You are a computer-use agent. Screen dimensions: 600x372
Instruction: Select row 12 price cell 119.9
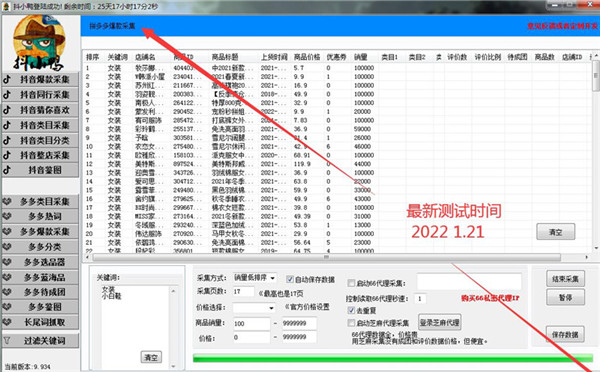[302, 164]
